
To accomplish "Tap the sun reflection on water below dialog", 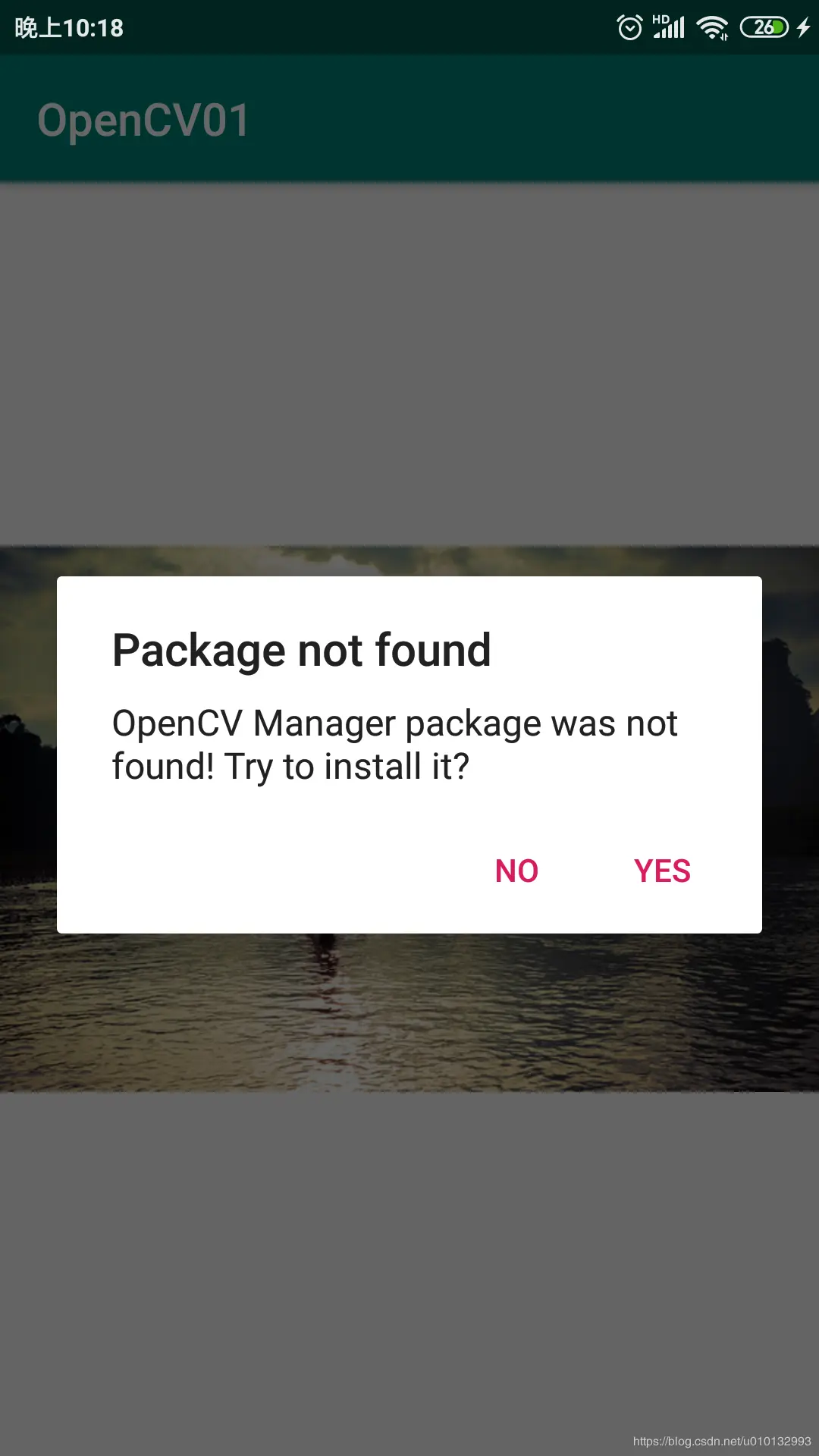I will tap(330, 1009).
